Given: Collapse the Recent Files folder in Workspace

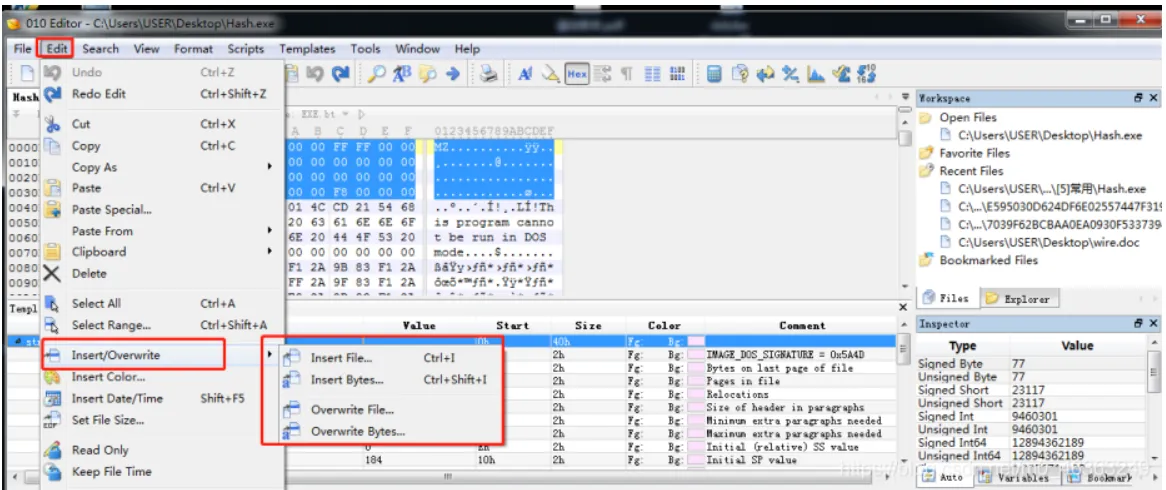Looking at the screenshot, I should click(x=926, y=171).
